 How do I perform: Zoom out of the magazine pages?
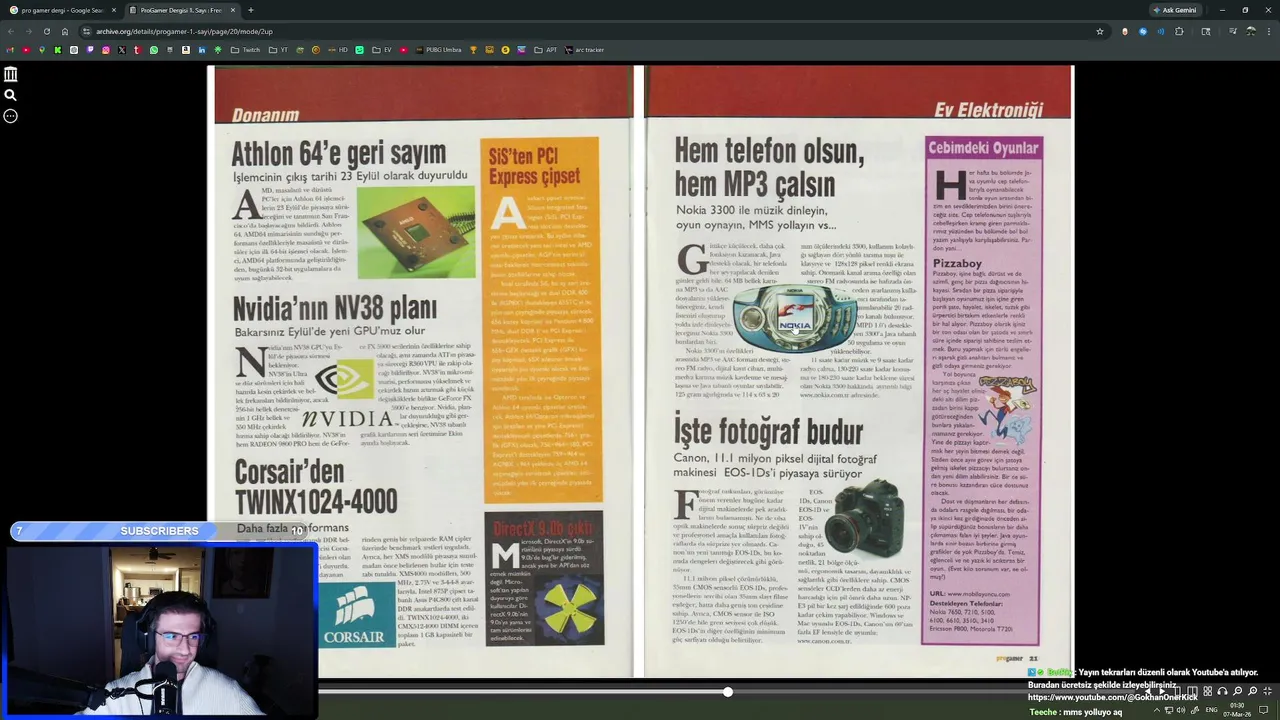1238,691
